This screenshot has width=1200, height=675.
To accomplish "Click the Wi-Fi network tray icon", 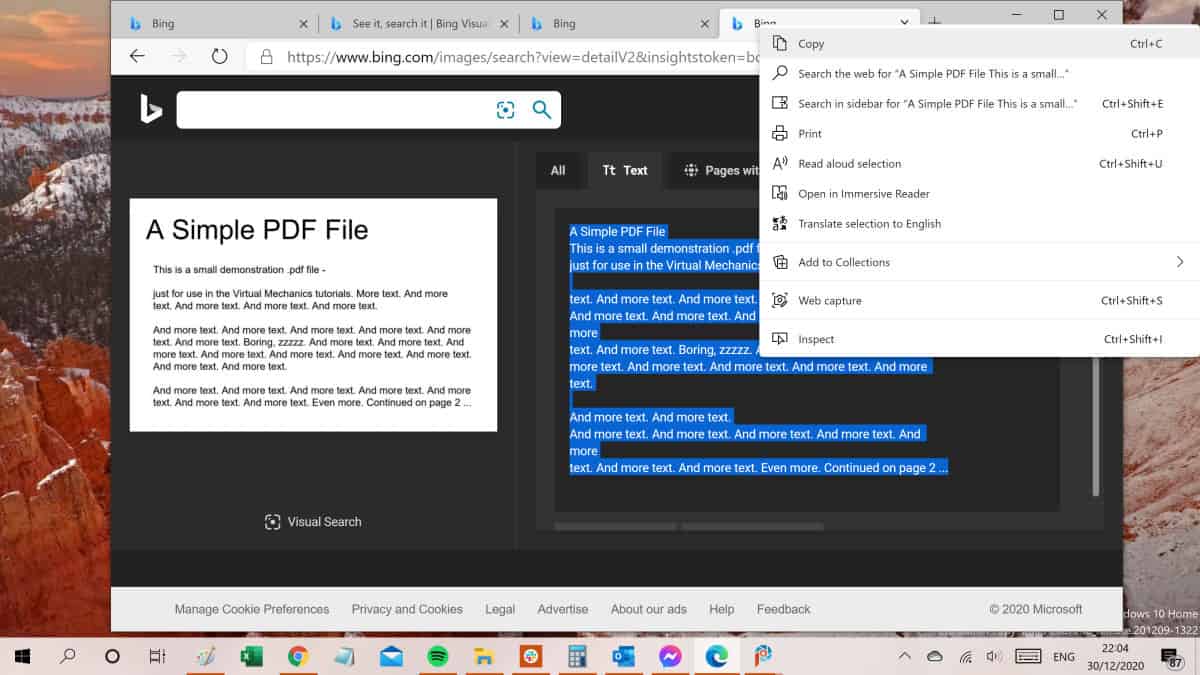I will 965,656.
